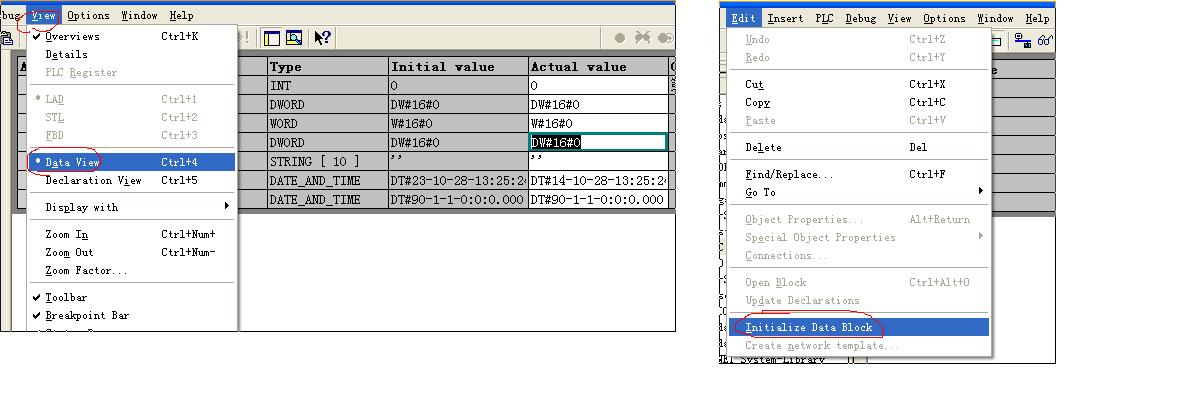1204x404 pixels.
Task: Open Zoom Factor dialog entry
Action: pos(131,270)
